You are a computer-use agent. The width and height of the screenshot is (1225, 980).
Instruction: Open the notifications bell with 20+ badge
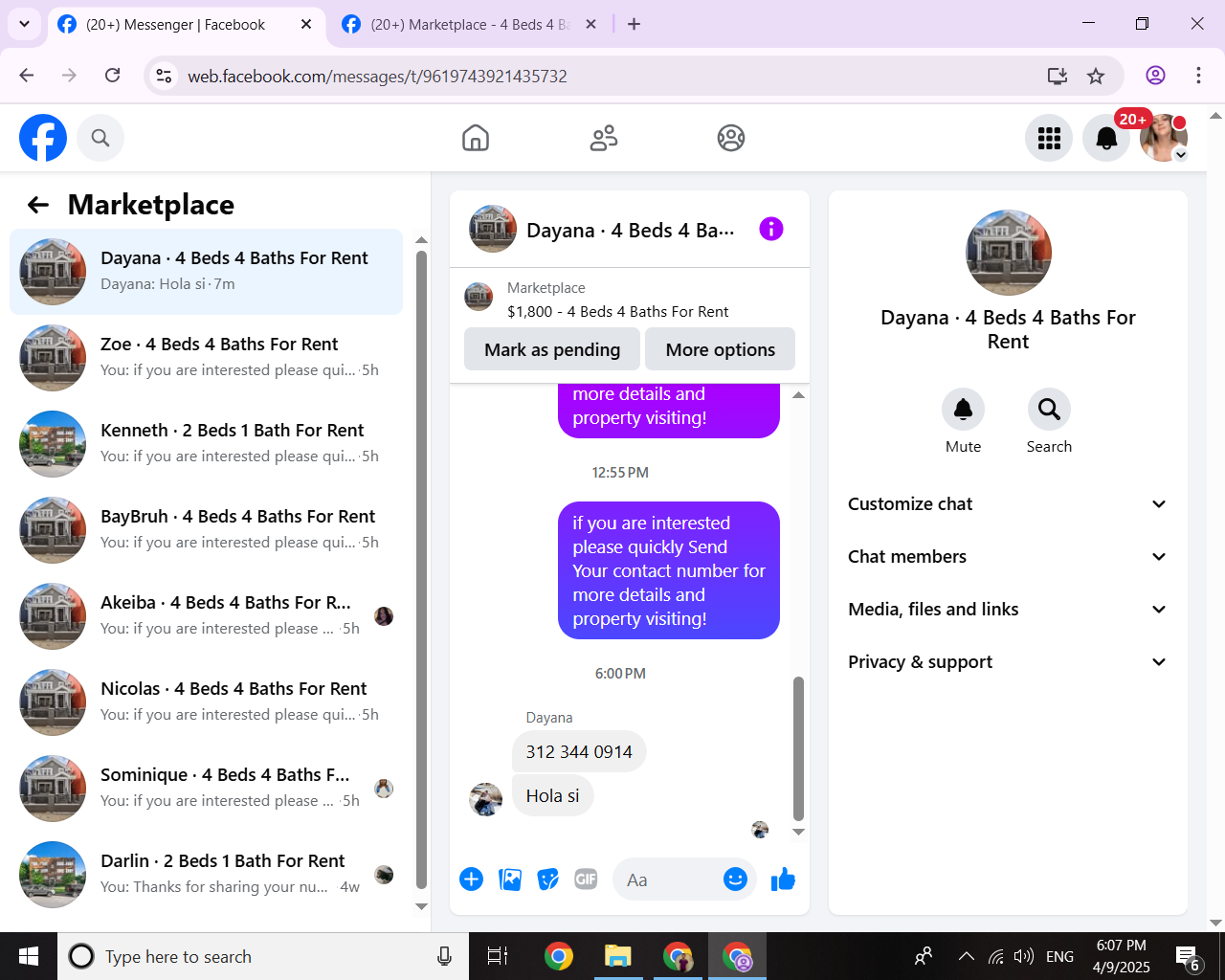[x=1106, y=138]
